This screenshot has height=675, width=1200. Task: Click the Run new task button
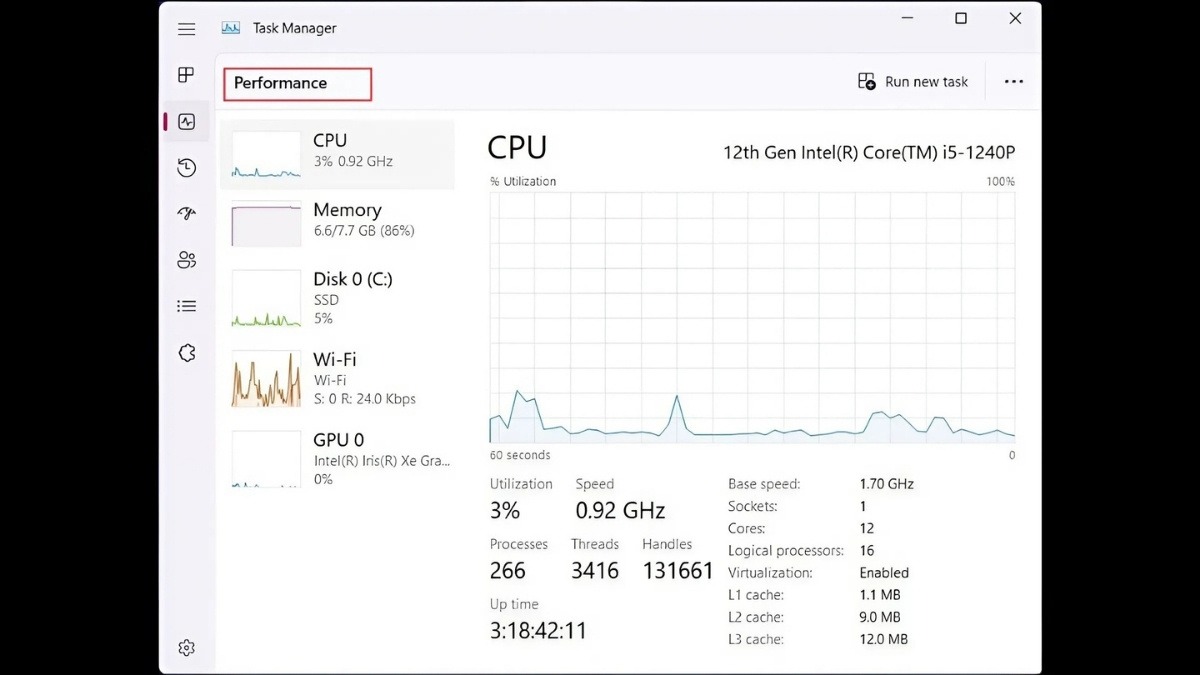(913, 82)
